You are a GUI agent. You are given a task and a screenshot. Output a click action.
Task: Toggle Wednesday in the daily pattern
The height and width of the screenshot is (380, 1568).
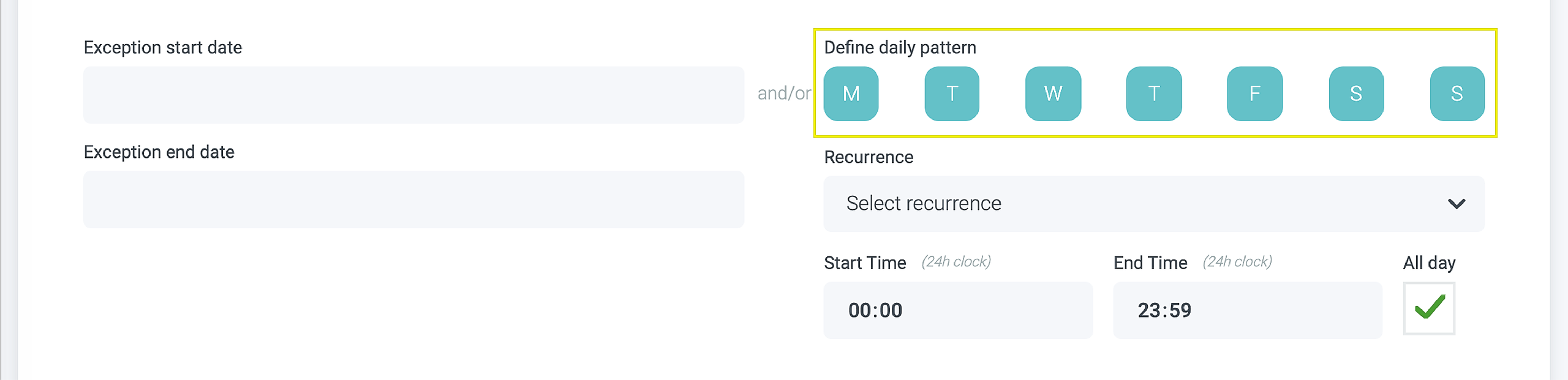pos(1053,94)
